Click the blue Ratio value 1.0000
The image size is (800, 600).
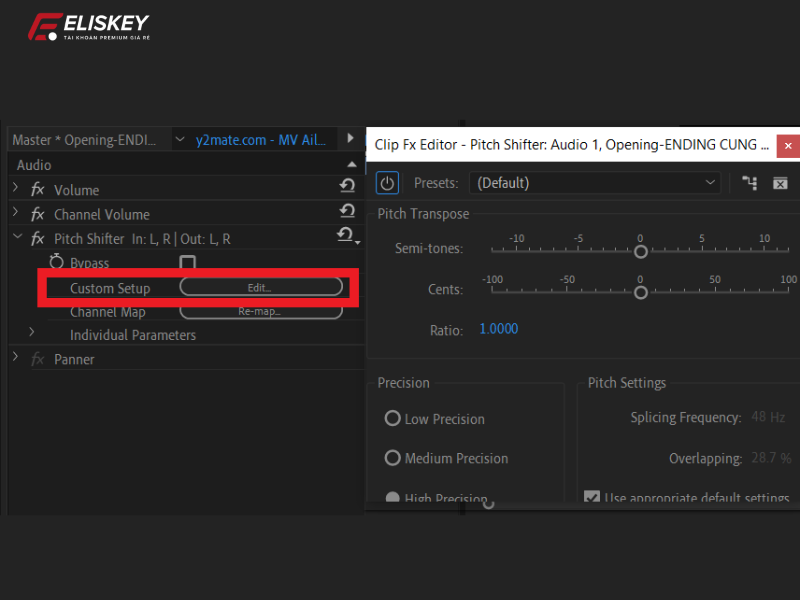coord(498,327)
